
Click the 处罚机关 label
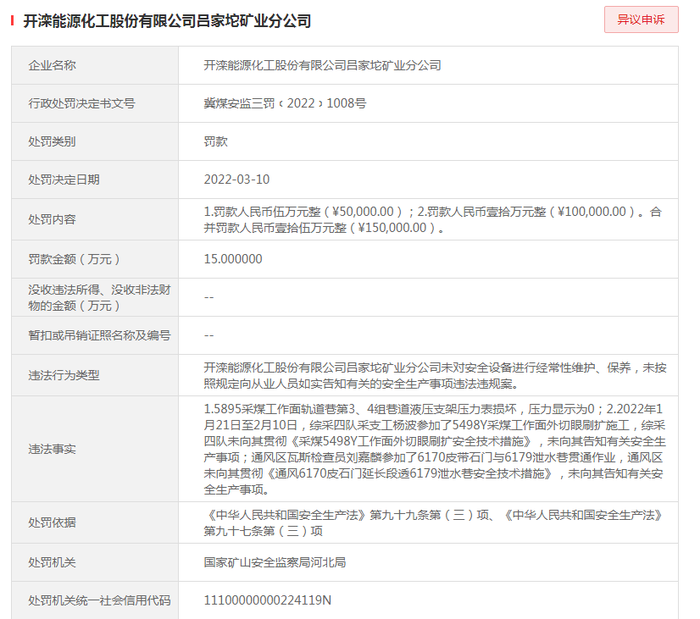tap(52, 562)
